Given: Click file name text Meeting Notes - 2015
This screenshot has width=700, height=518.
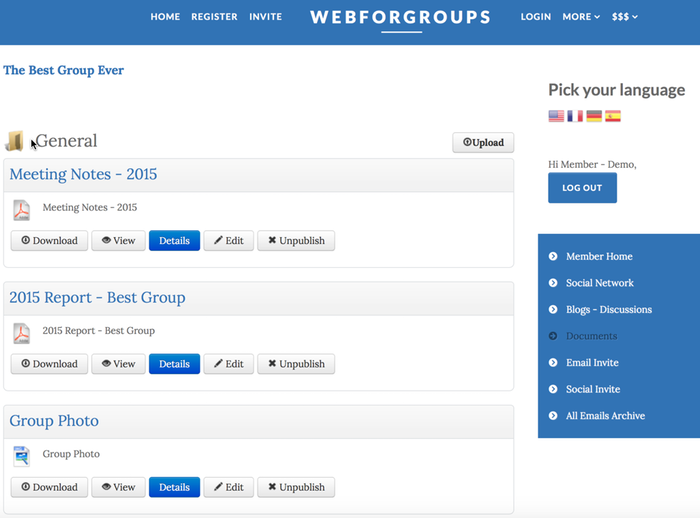Looking at the screenshot, I should [90, 207].
